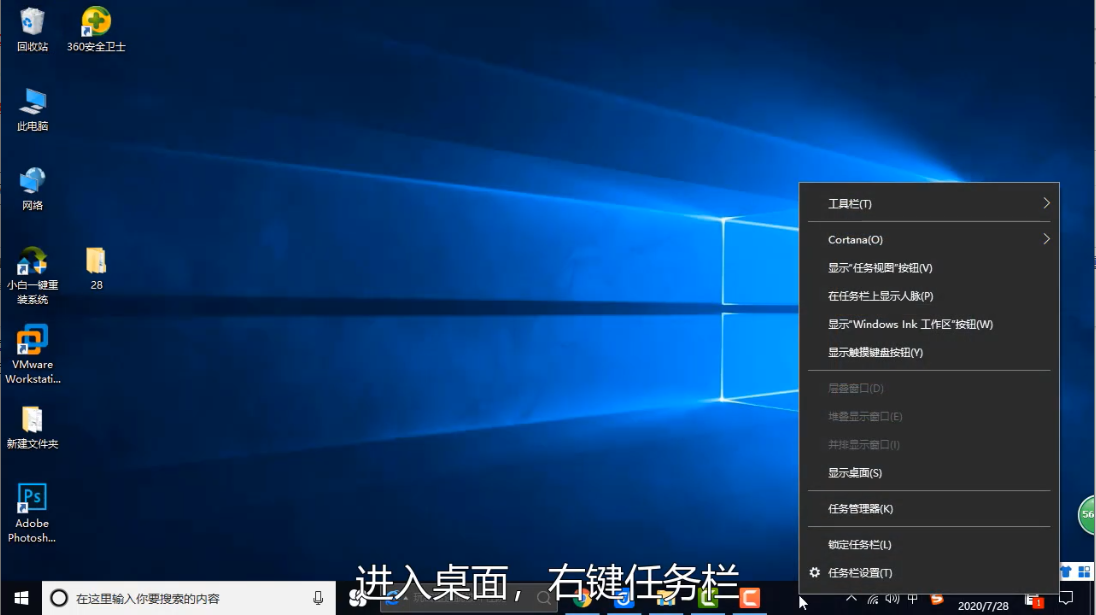Toggle 在任务栏上显示人脉 option

coord(880,296)
